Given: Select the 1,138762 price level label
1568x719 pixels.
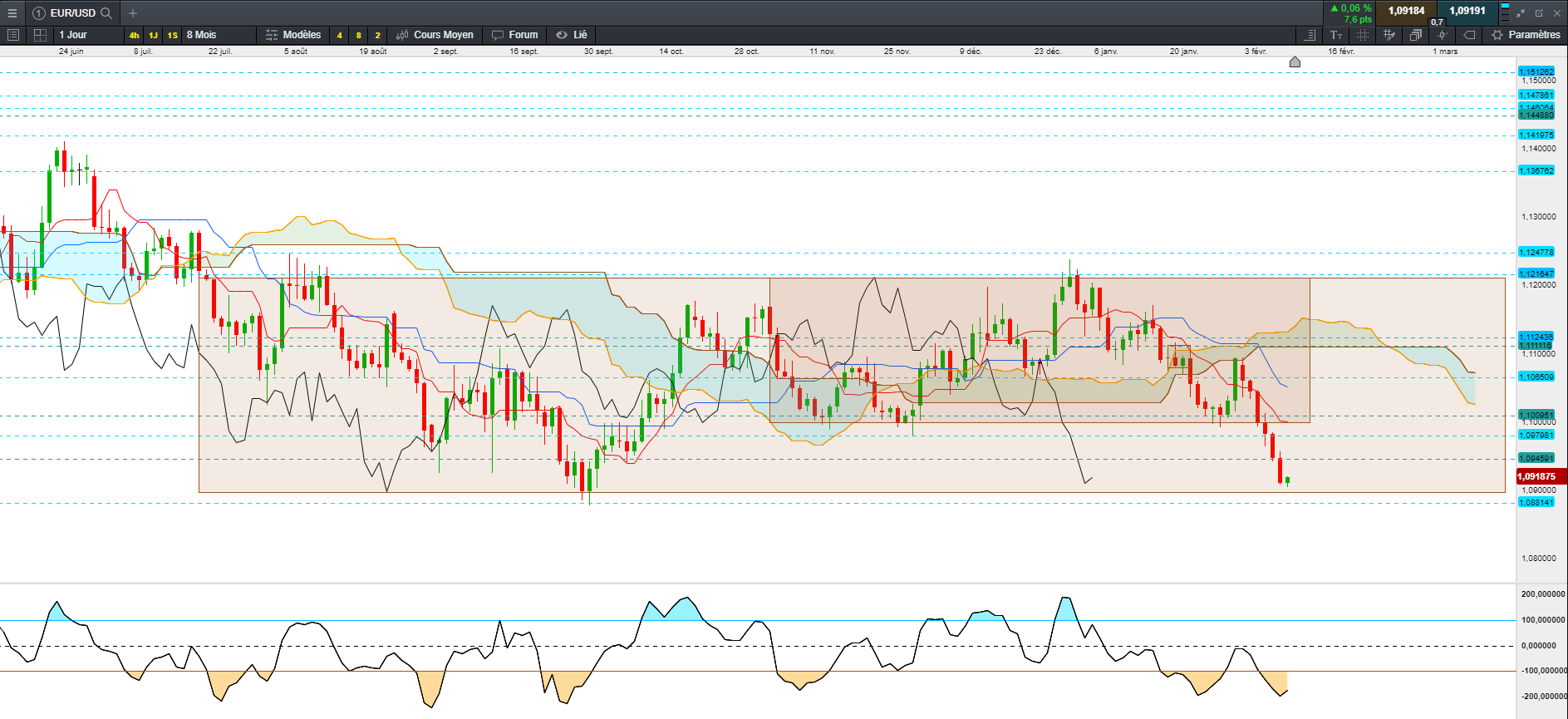Looking at the screenshot, I should point(1536,171).
